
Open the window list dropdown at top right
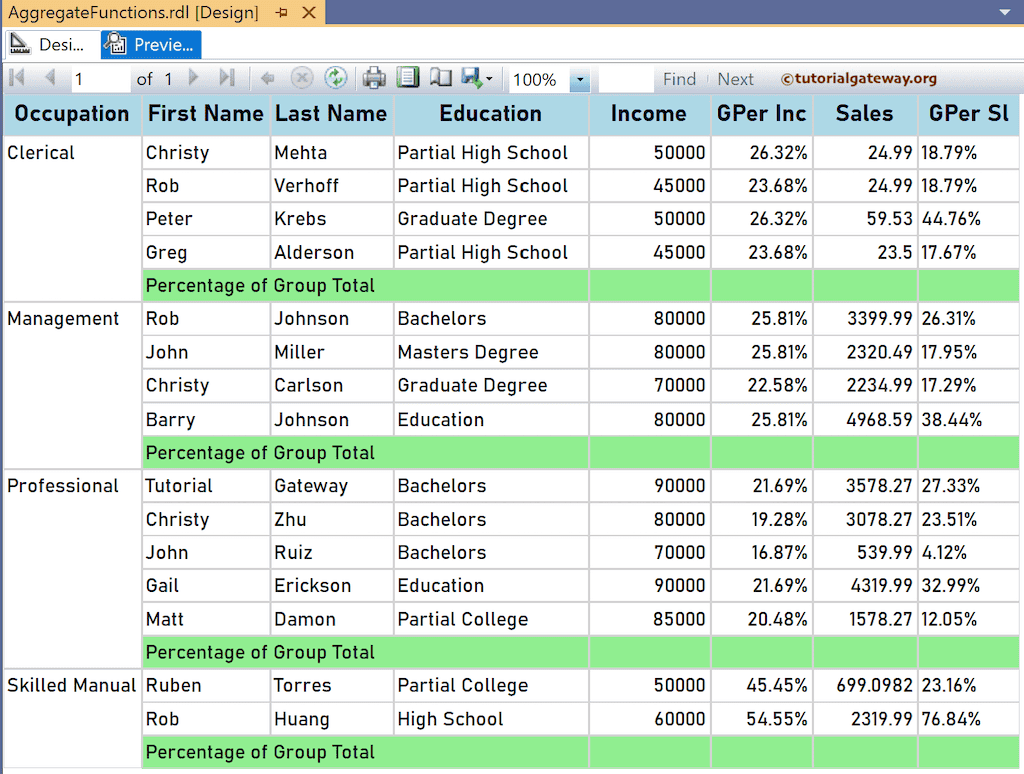coord(1005,13)
